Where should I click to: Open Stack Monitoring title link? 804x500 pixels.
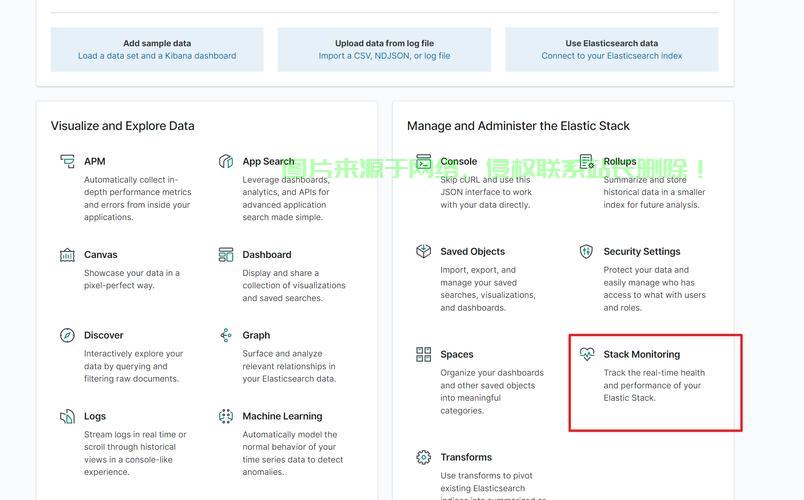641,354
